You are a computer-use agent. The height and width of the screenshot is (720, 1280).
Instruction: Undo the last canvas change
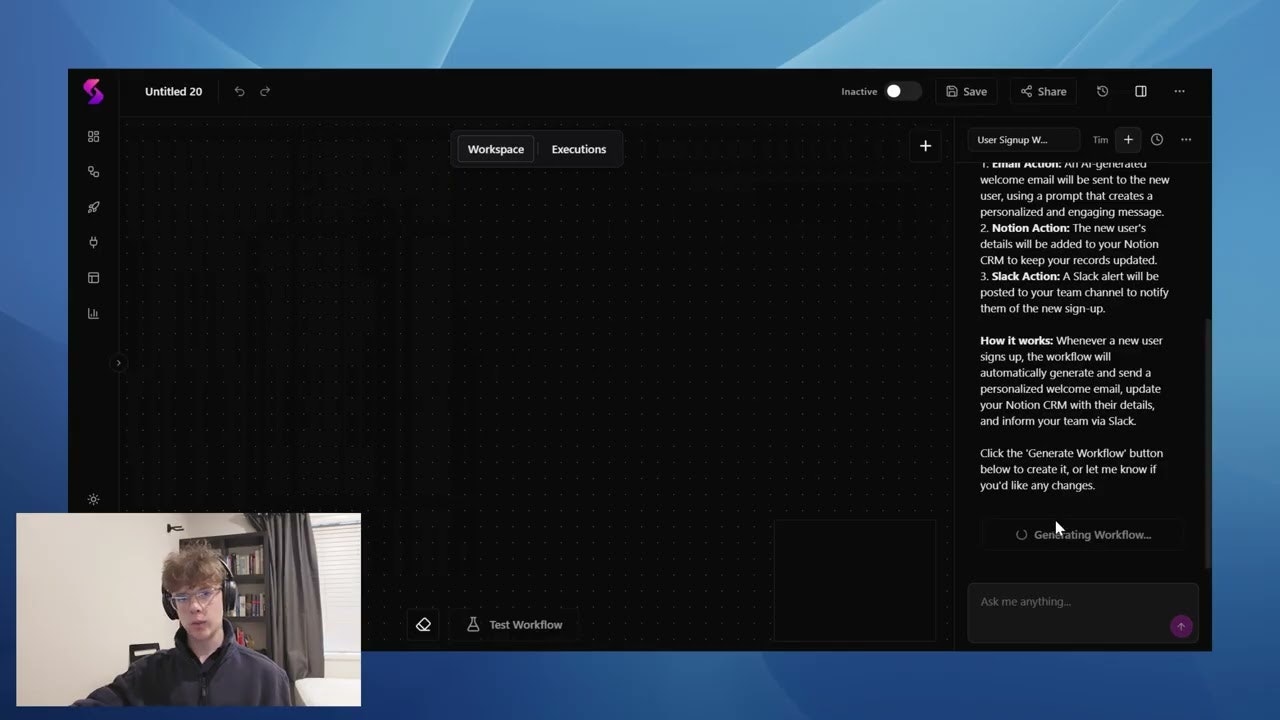click(x=239, y=91)
